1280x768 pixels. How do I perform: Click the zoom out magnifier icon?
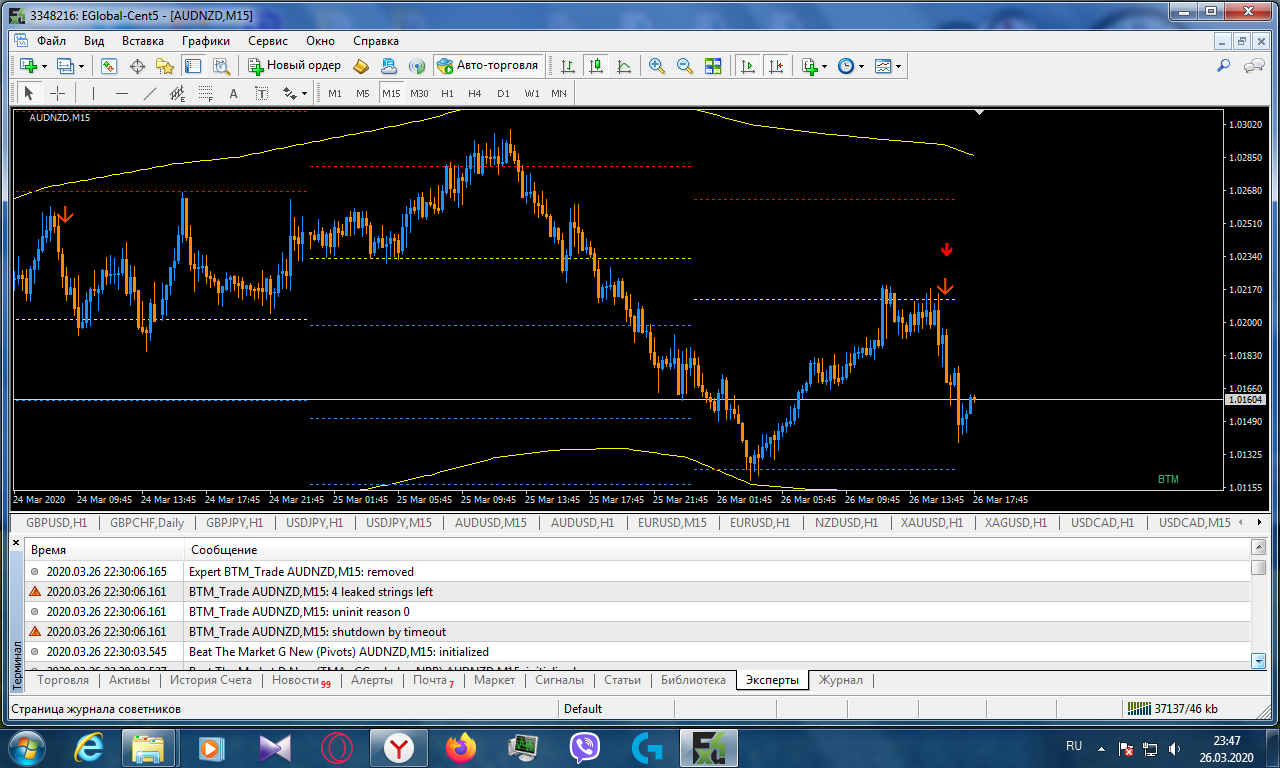click(x=685, y=66)
